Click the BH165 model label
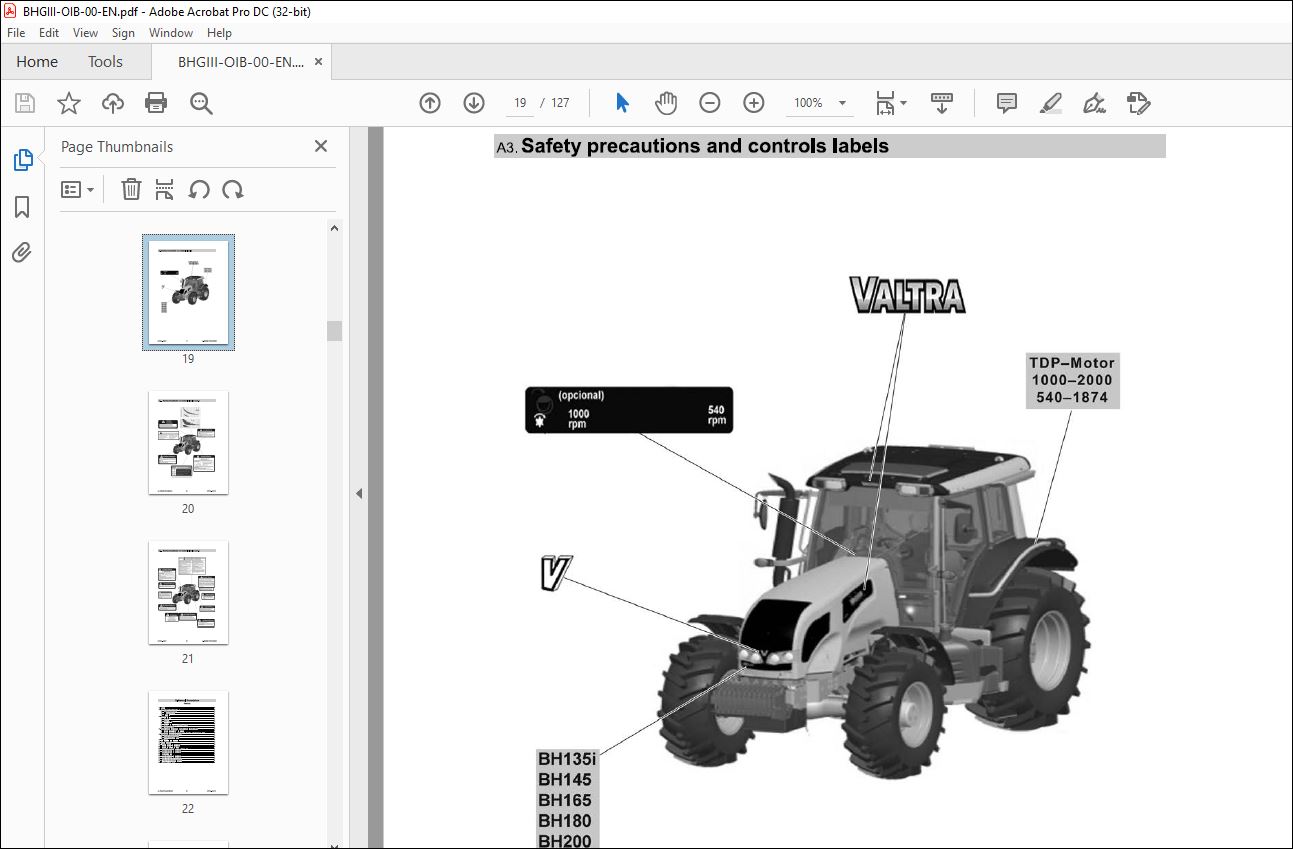The image size is (1293, 849). click(565, 800)
